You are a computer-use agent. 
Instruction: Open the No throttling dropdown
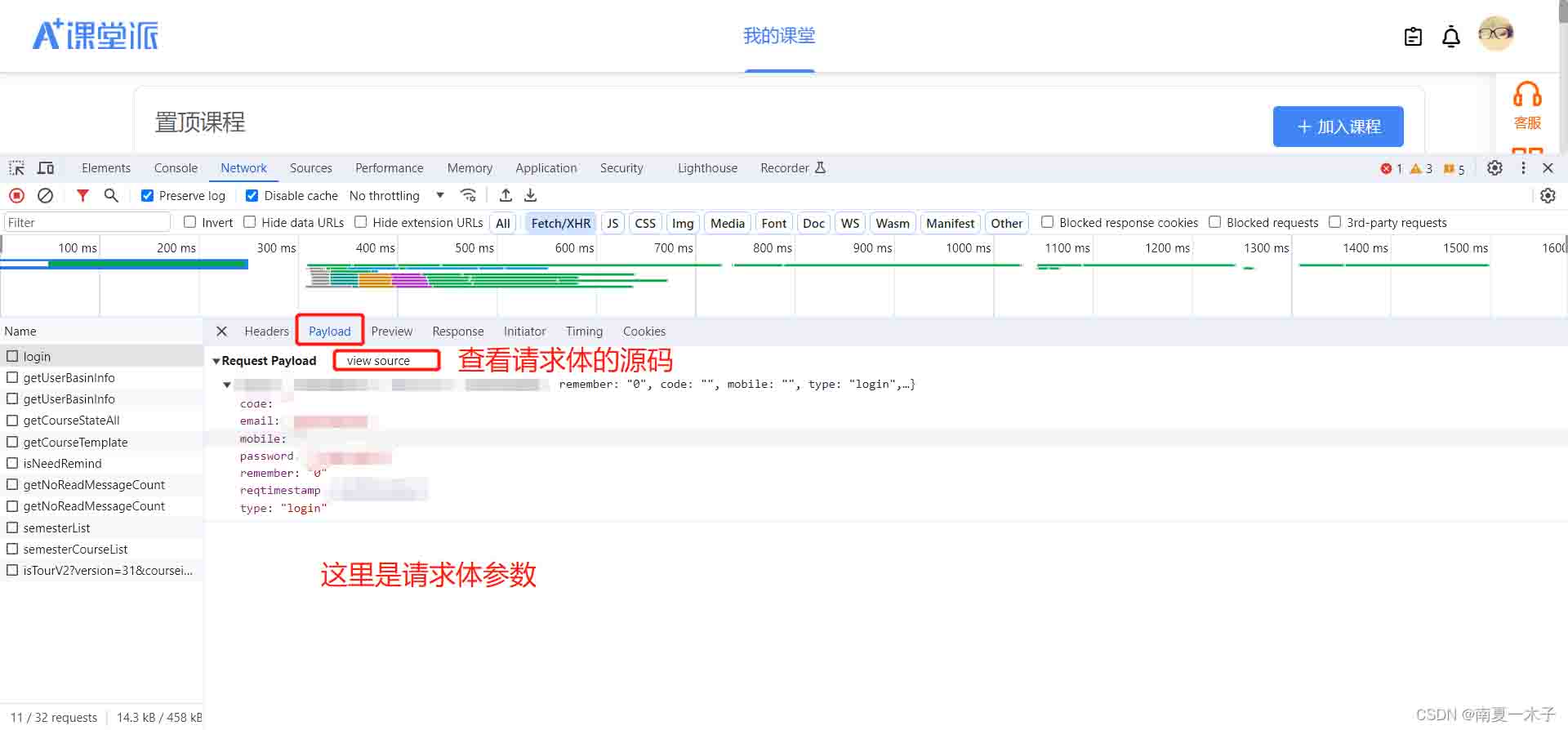point(396,196)
